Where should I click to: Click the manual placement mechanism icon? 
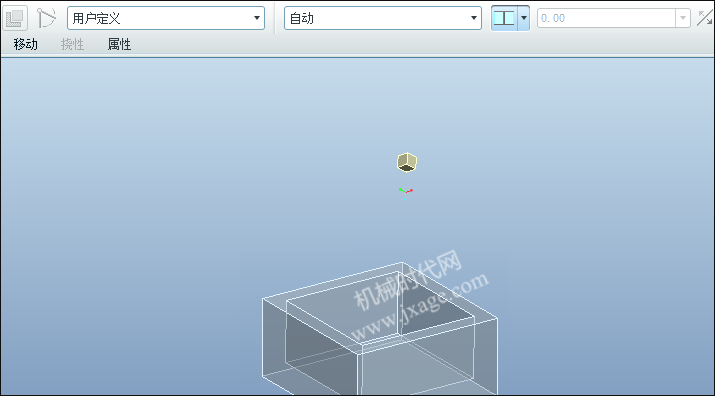pyautogui.click(x=46, y=18)
